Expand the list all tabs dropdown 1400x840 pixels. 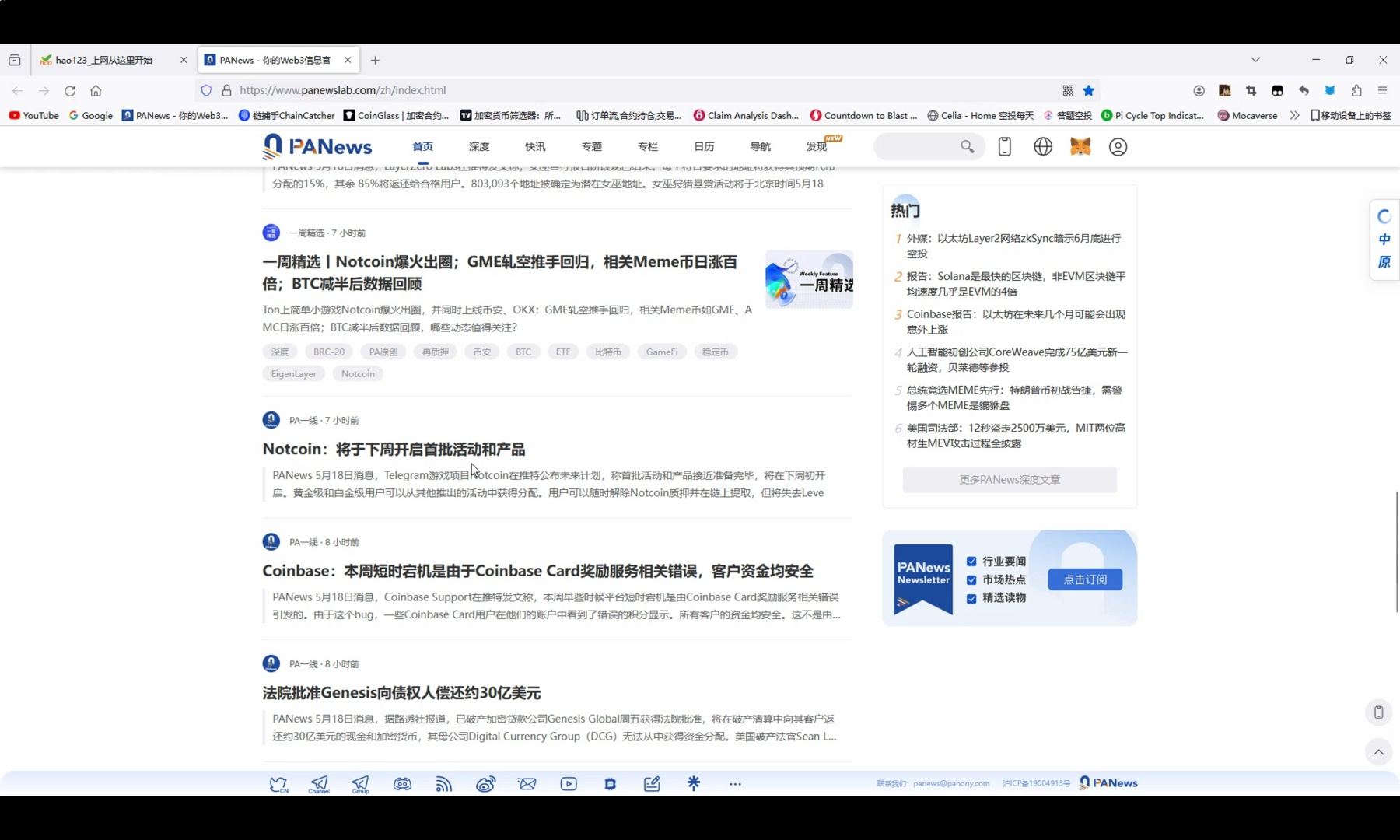[x=1255, y=60]
